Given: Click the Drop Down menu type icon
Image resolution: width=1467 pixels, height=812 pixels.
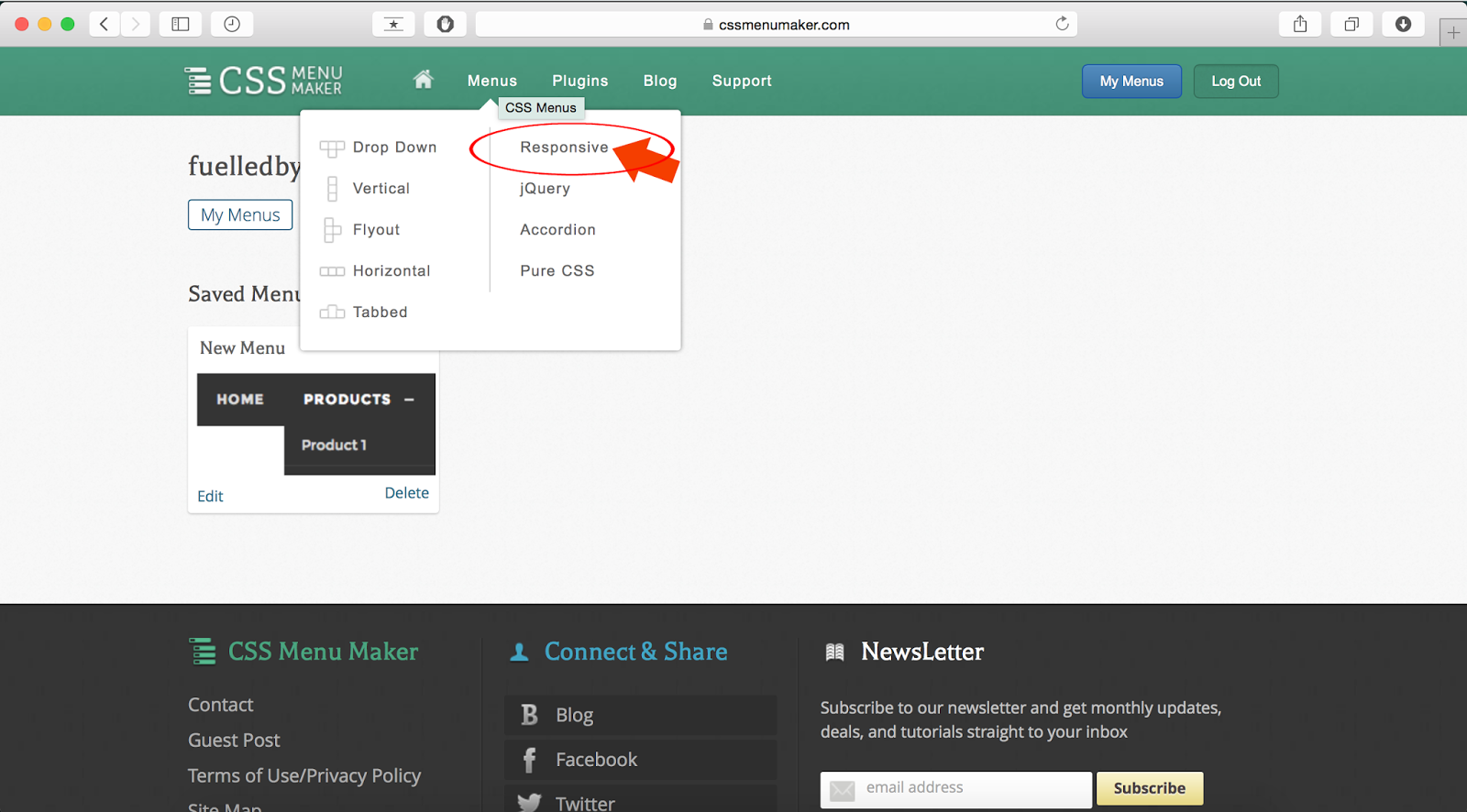Looking at the screenshot, I should tap(332, 148).
